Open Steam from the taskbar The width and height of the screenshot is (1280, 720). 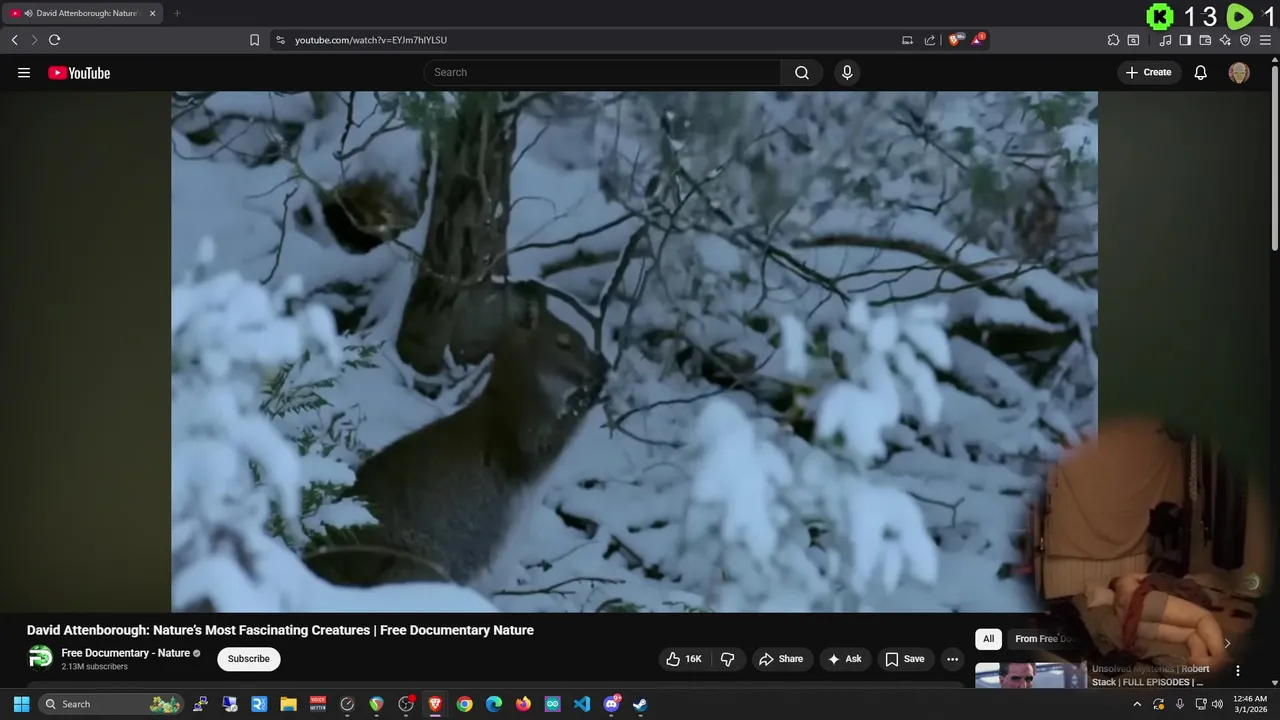click(x=640, y=704)
